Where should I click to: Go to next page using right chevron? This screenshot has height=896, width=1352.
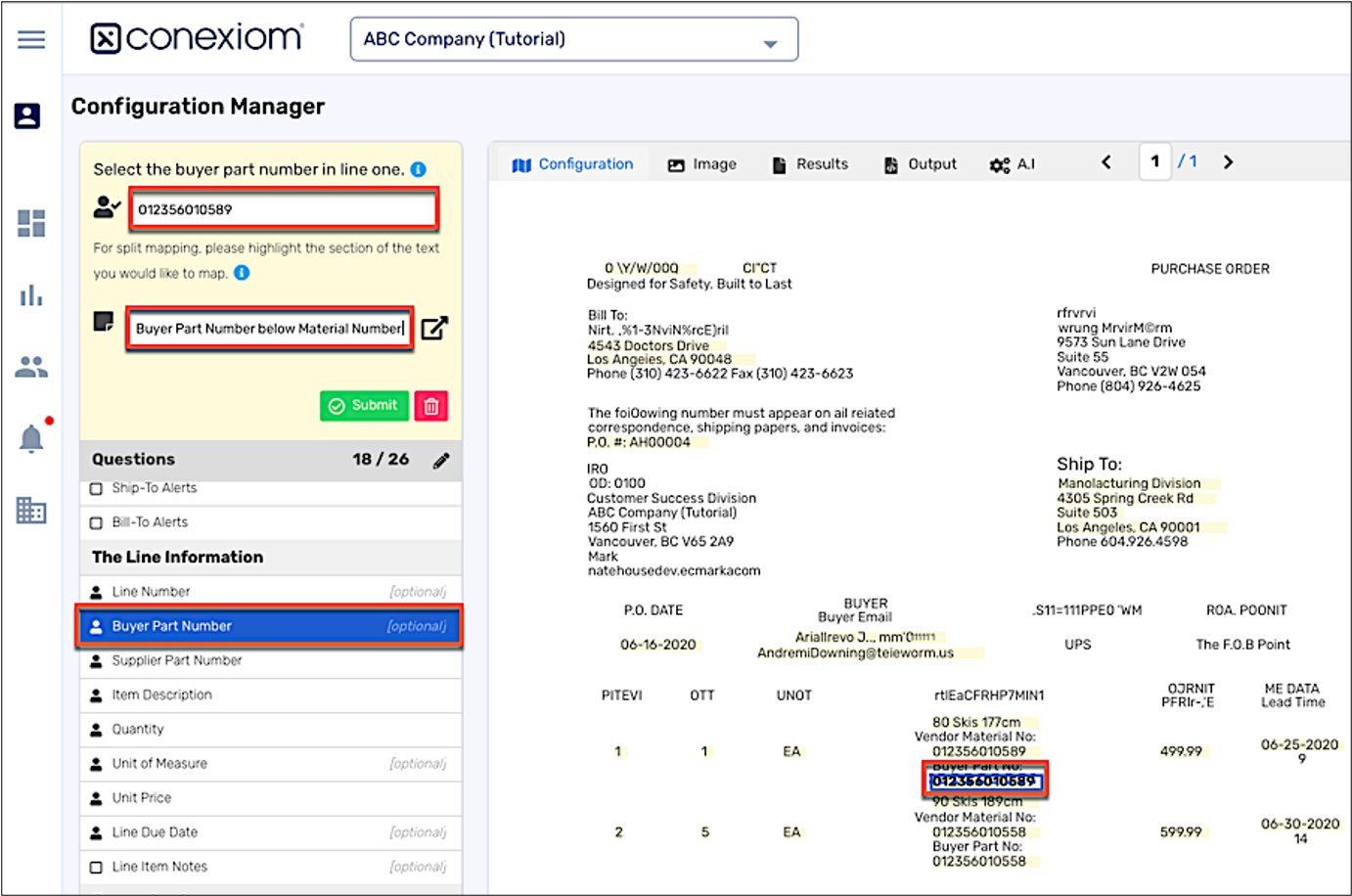(x=1228, y=162)
